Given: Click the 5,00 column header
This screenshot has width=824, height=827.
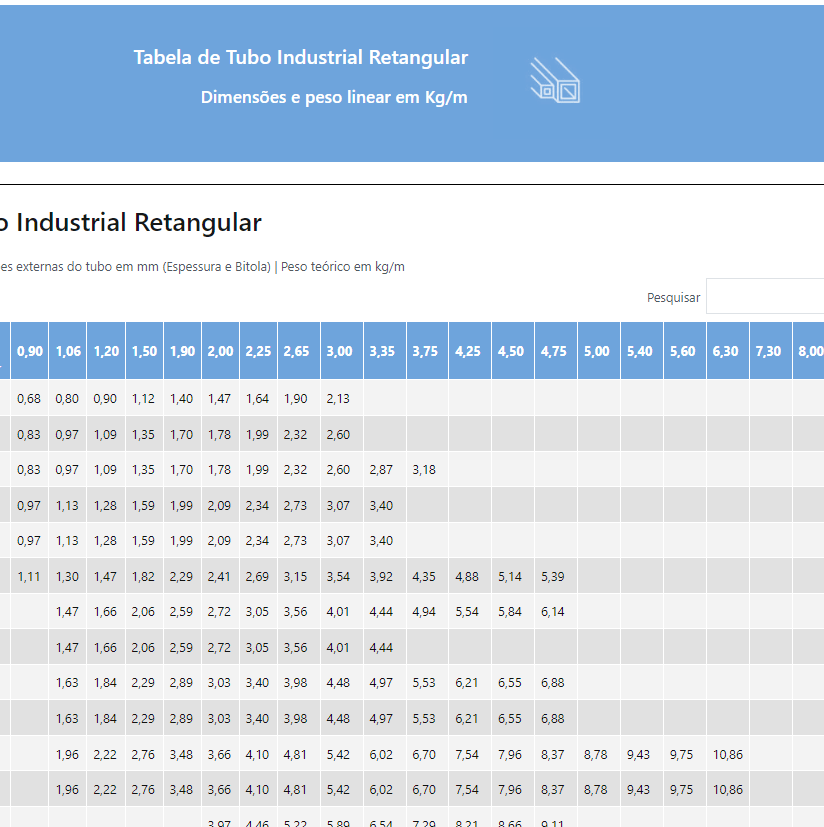Looking at the screenshot, I should tap(596, 351).
